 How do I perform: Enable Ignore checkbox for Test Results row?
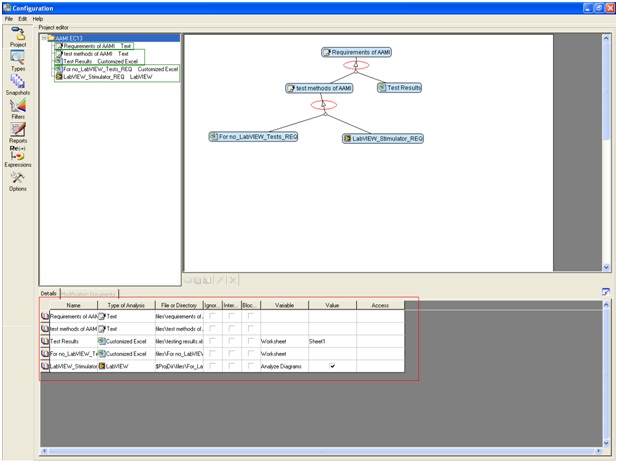[x=212, y=341]
